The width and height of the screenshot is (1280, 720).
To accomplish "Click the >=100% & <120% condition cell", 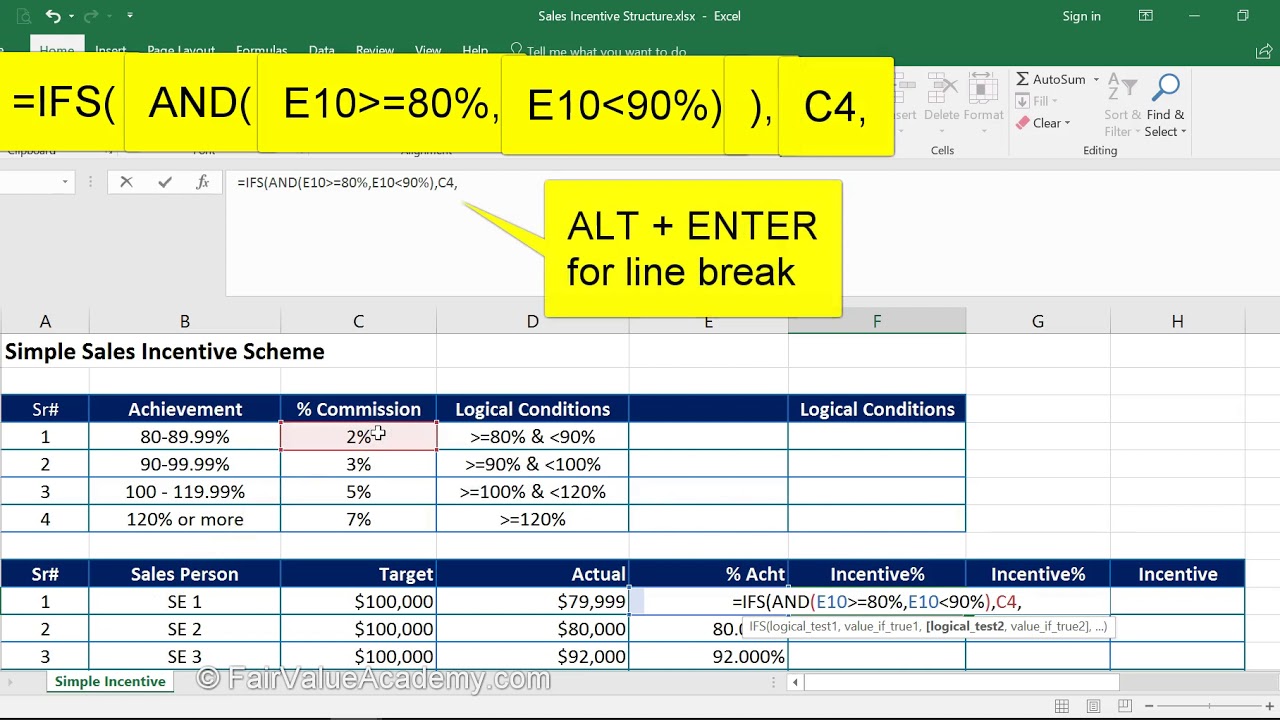I will pos(532,492).
